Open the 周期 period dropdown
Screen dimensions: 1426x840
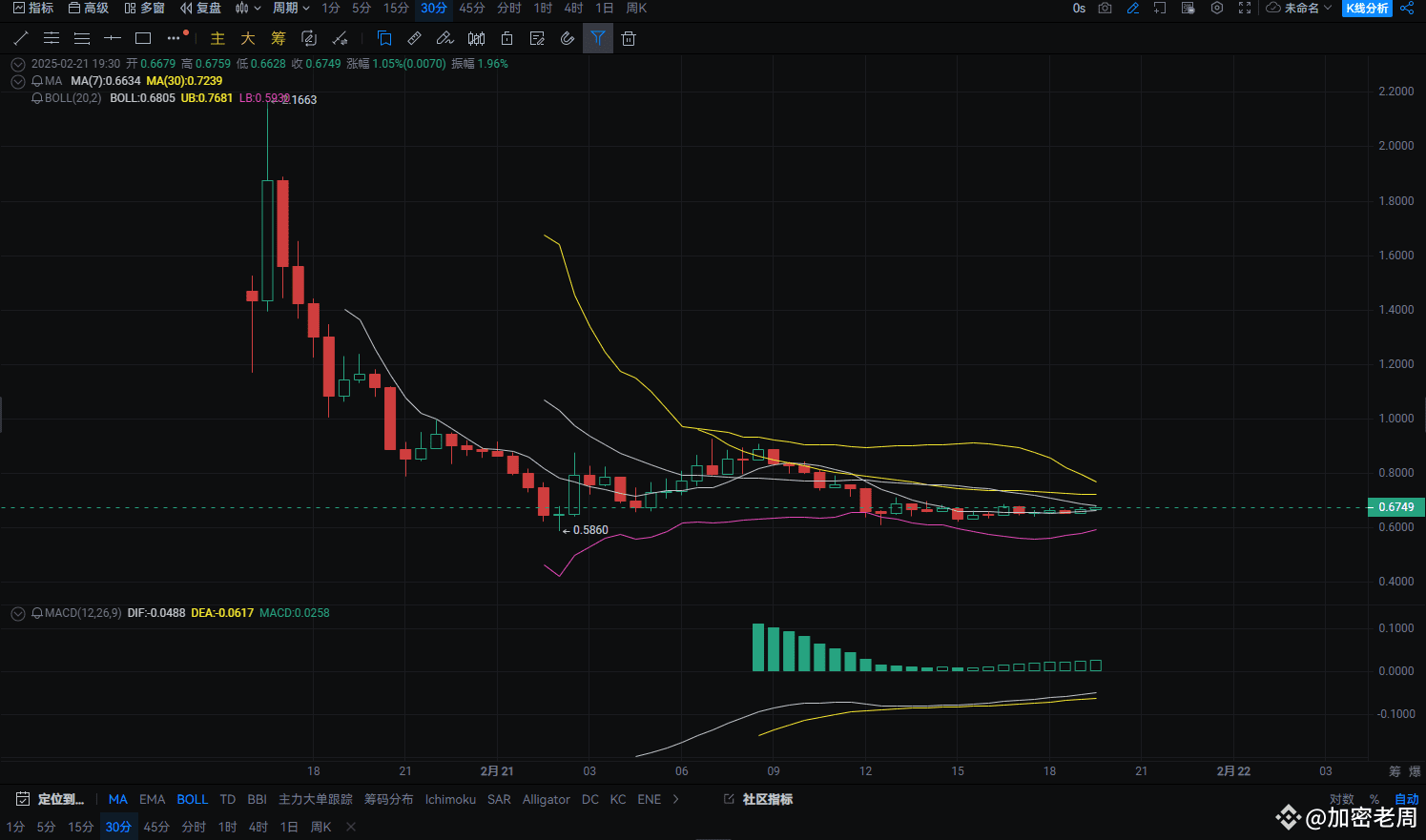pos(291,8)
